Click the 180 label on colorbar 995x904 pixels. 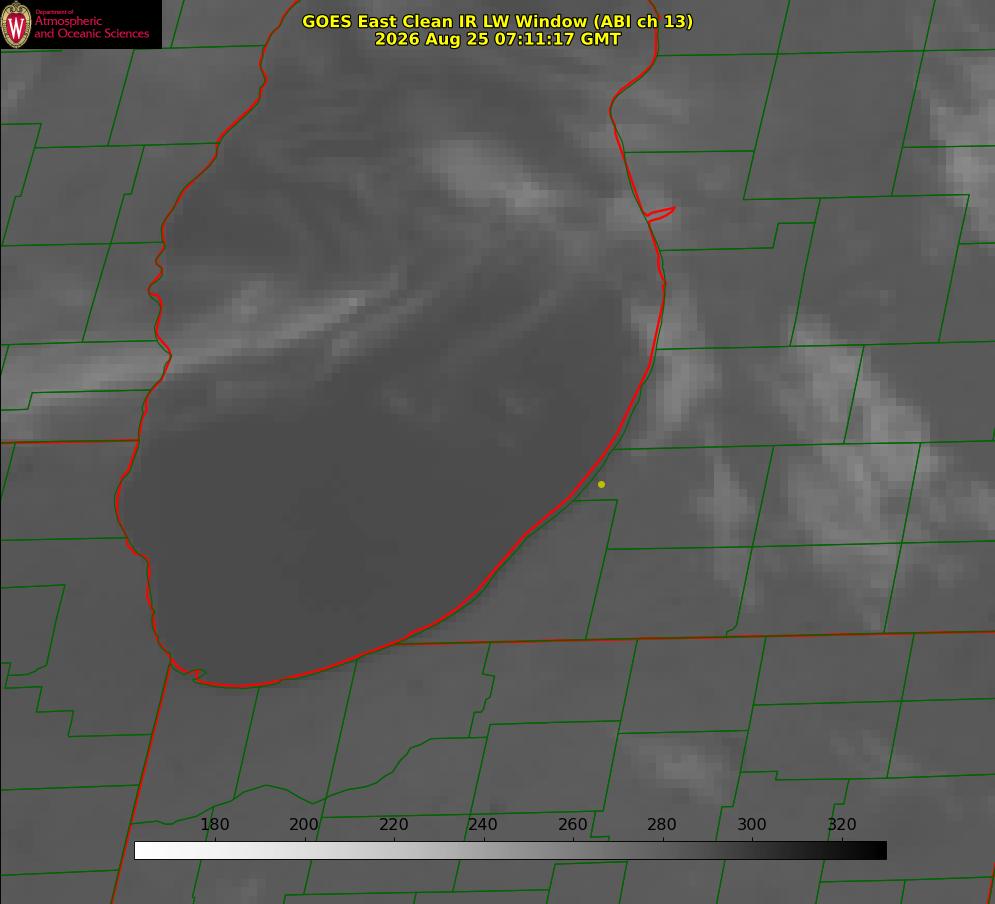point(214,824)
